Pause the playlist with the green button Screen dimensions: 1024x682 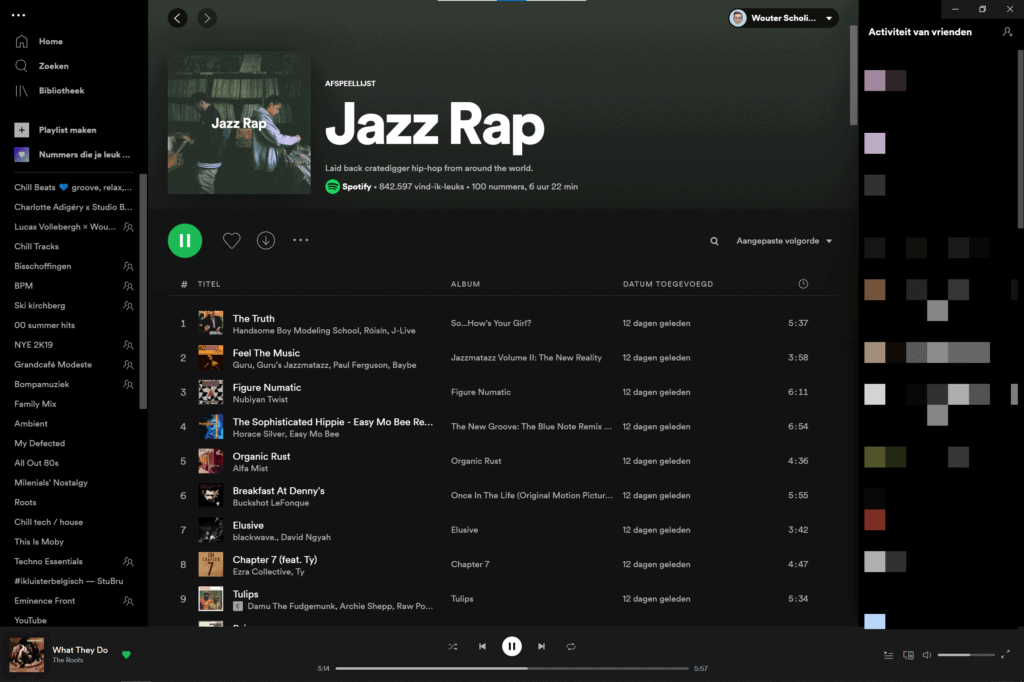click(185, 240)
